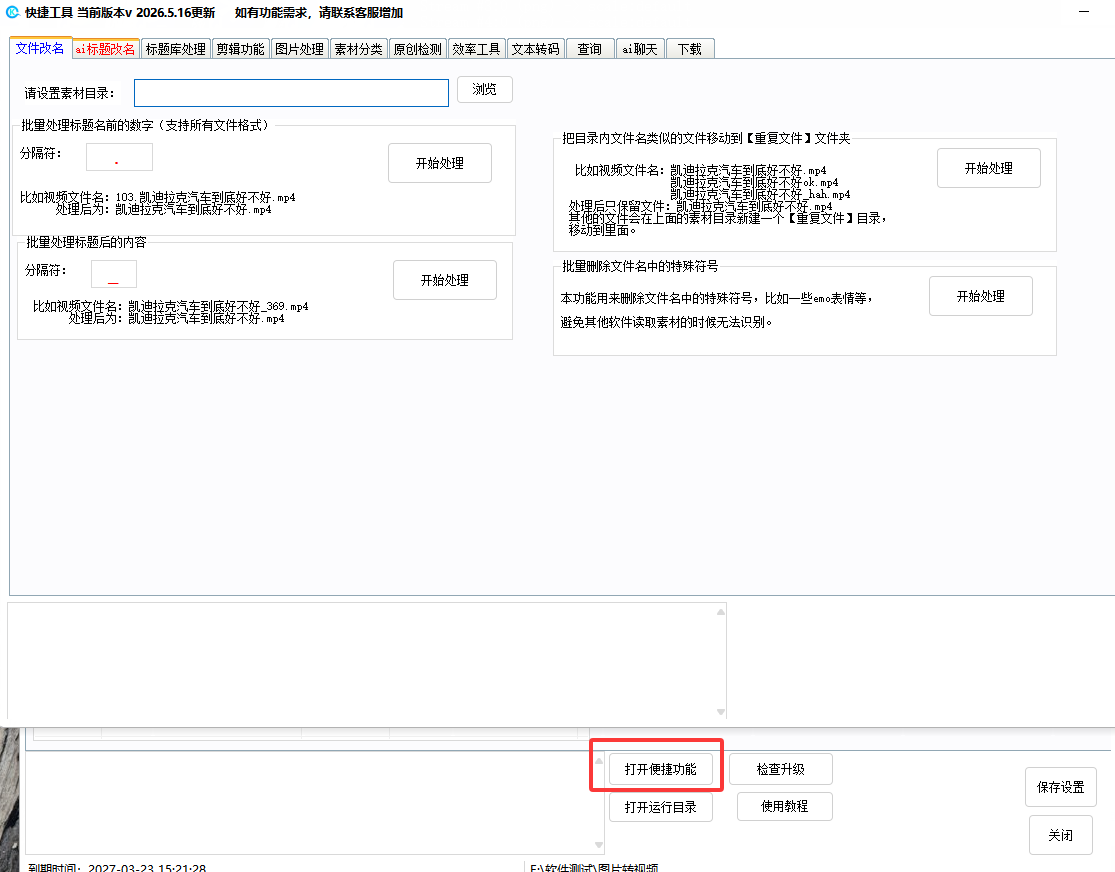Click the 请设置素材目录 label
This screenshot has width=1115, height=872.
69,93
